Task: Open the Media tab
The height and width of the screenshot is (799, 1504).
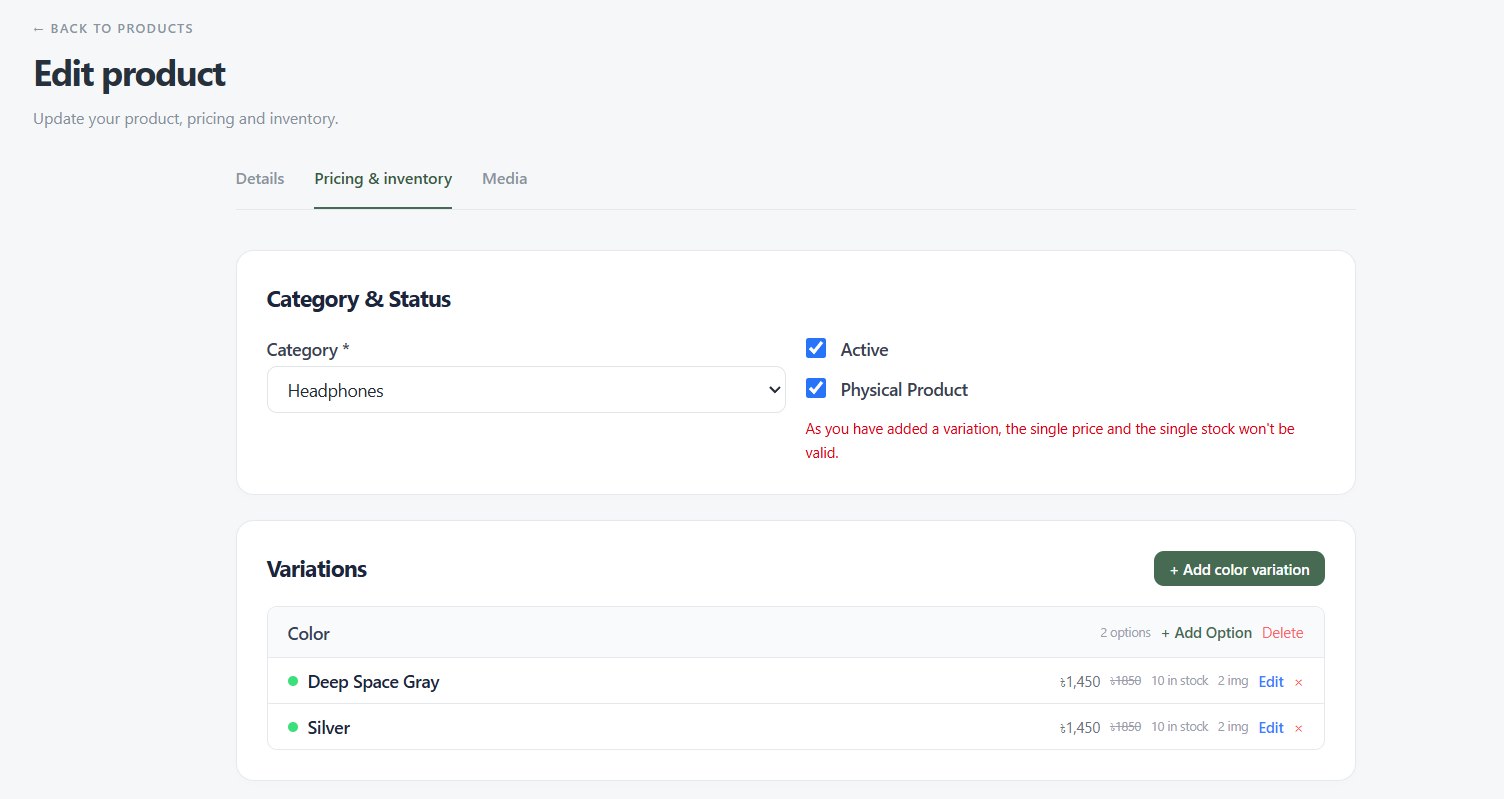Action: coord(505,179)
